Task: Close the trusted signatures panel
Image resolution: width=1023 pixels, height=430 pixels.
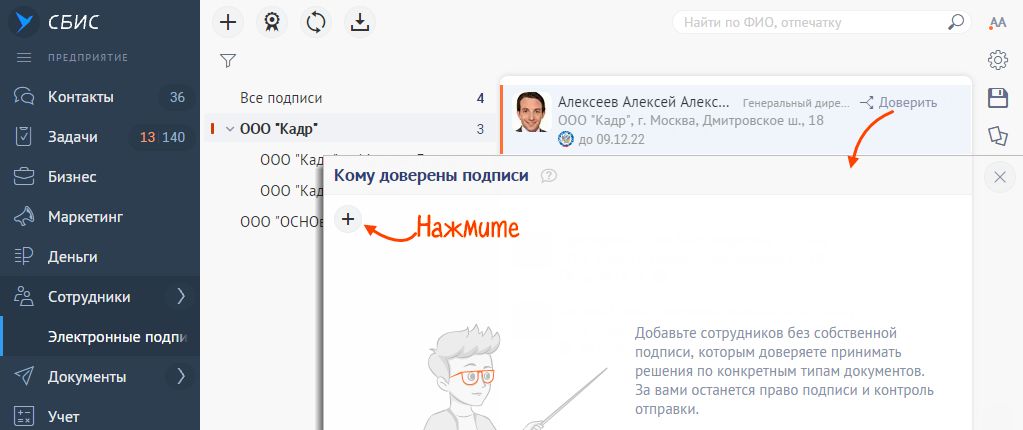Action: pos(1000,177)
